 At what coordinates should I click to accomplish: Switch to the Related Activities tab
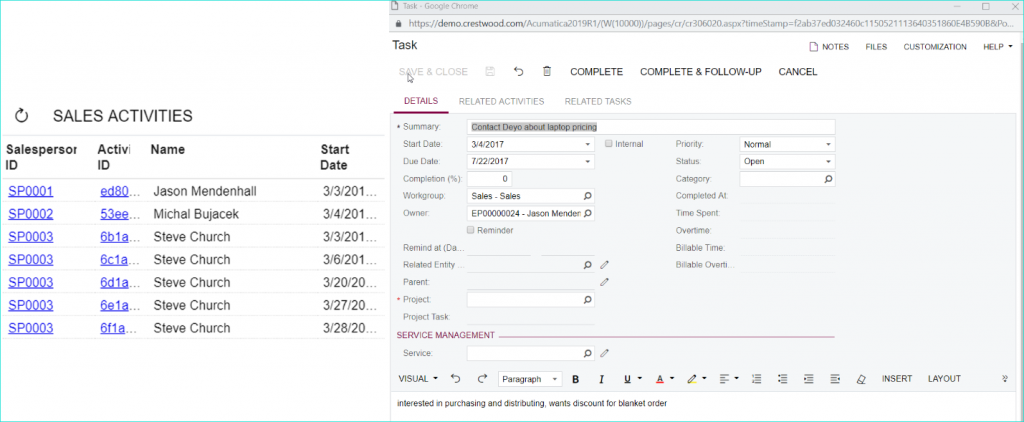[x=502, y=101]
